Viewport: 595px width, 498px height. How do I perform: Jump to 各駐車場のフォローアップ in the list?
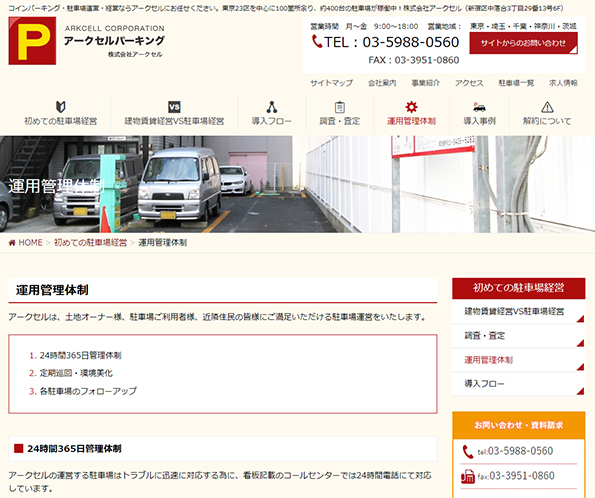click(x=88, y=391)
